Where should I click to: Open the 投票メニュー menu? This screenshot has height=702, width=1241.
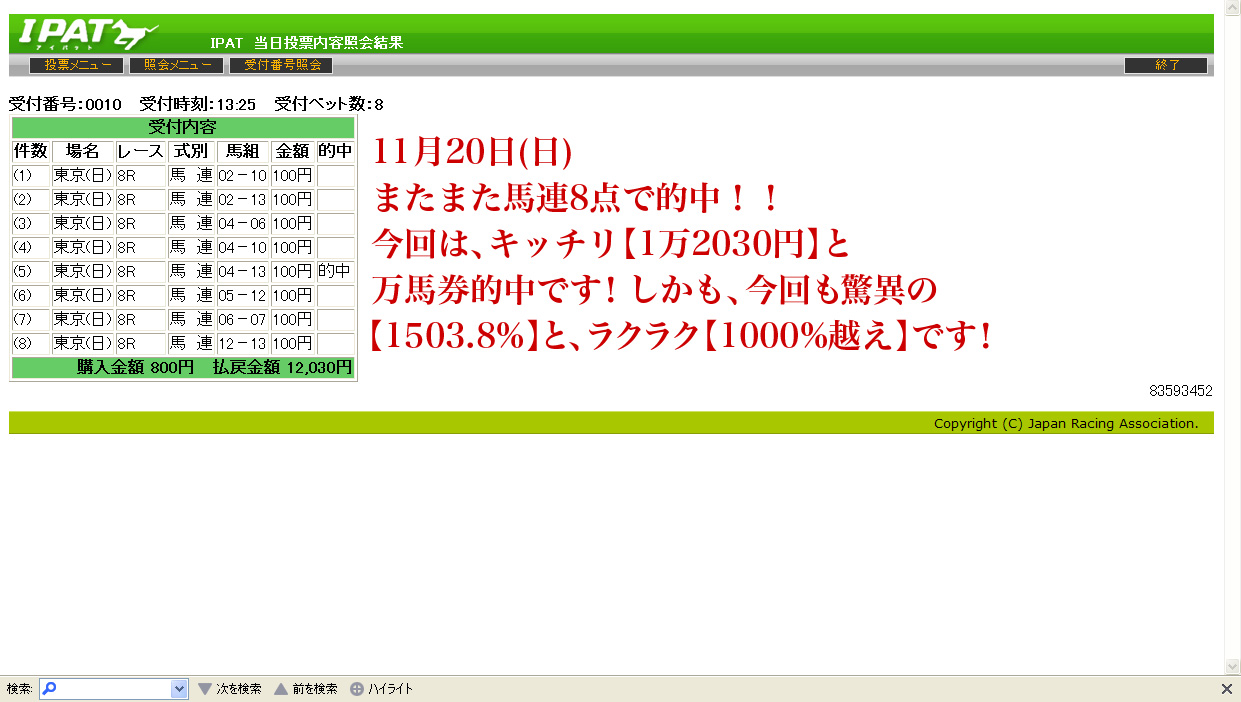(x=77, y=65)
